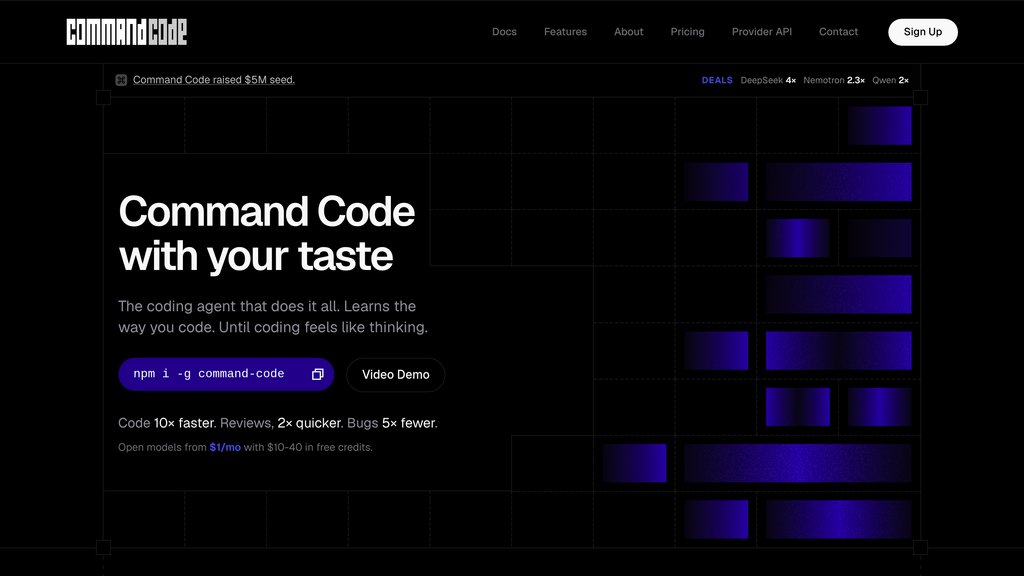Viewport: 1024px width, 576px height.
Task: Click the announcement icon beside seed news
Action: [121, 80]
